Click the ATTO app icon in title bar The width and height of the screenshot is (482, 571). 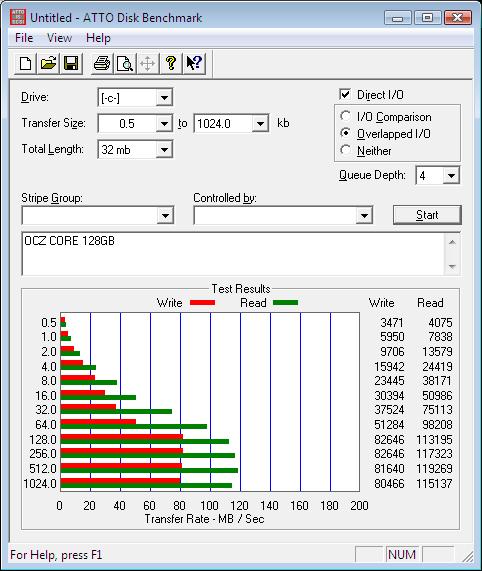tap(18, 17)
